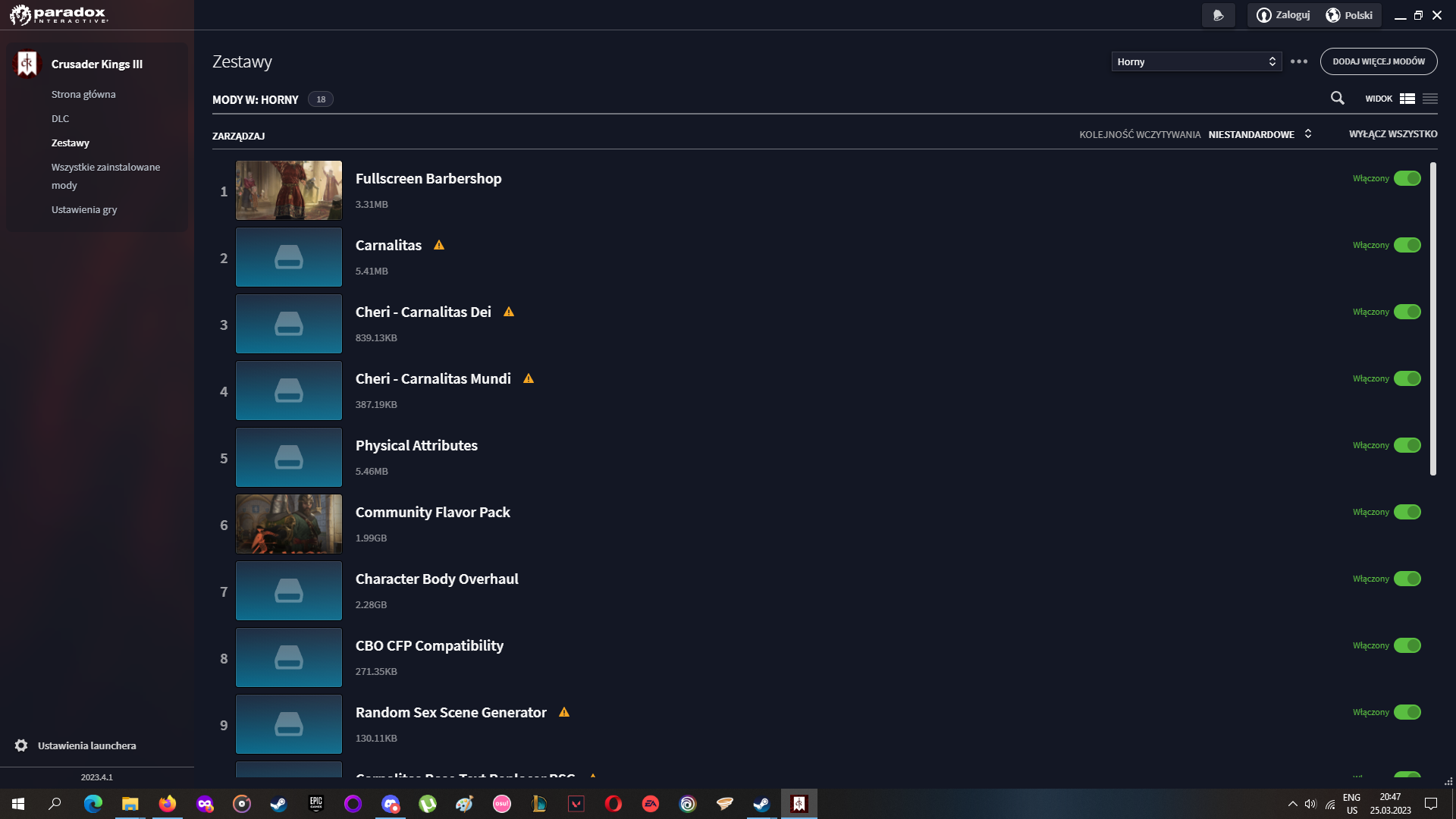Click the Zarządzaj label
1456x819 pixels.
click(x=239, y=136)
